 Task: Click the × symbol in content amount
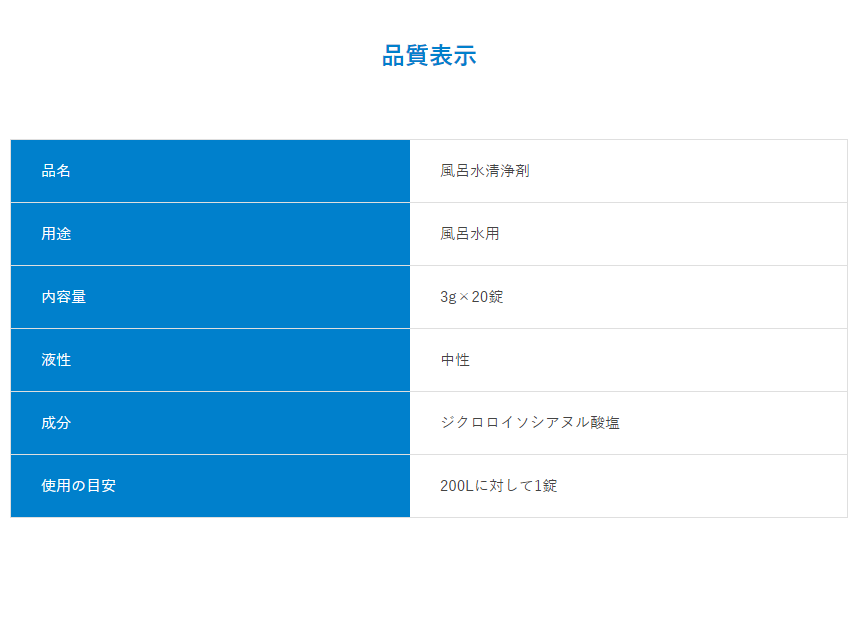(465, 297)
